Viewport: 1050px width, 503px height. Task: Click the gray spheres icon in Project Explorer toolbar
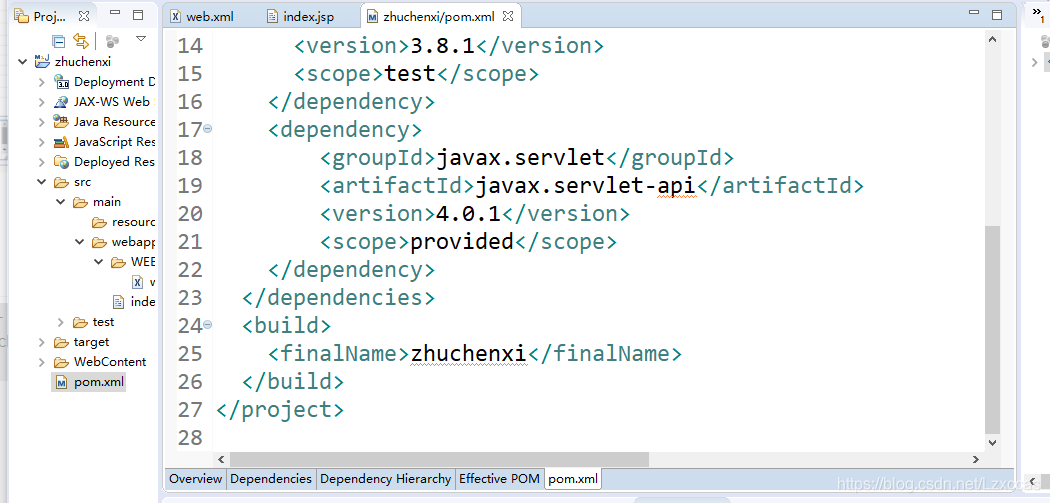click(x=112, y=42)
